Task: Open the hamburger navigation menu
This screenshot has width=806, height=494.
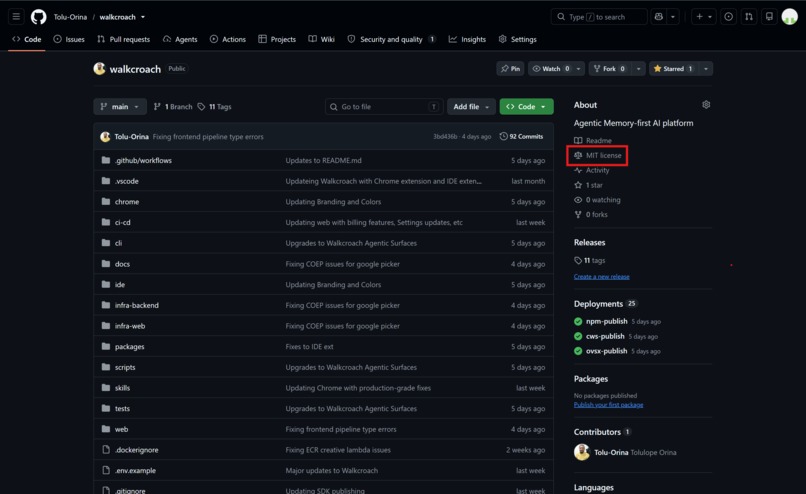Action: pos(16,16)
